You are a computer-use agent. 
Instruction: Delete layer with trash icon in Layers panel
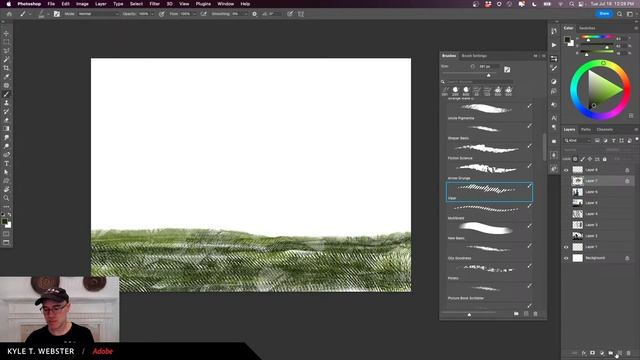pos(629,353)
